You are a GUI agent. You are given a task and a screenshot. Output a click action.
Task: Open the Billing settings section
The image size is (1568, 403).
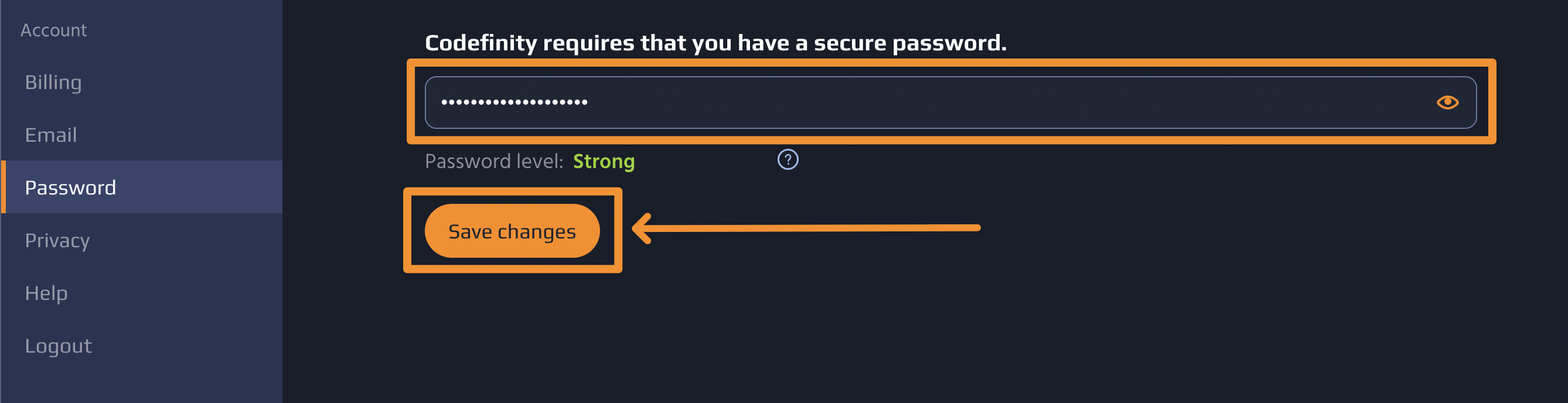(53, 82)
